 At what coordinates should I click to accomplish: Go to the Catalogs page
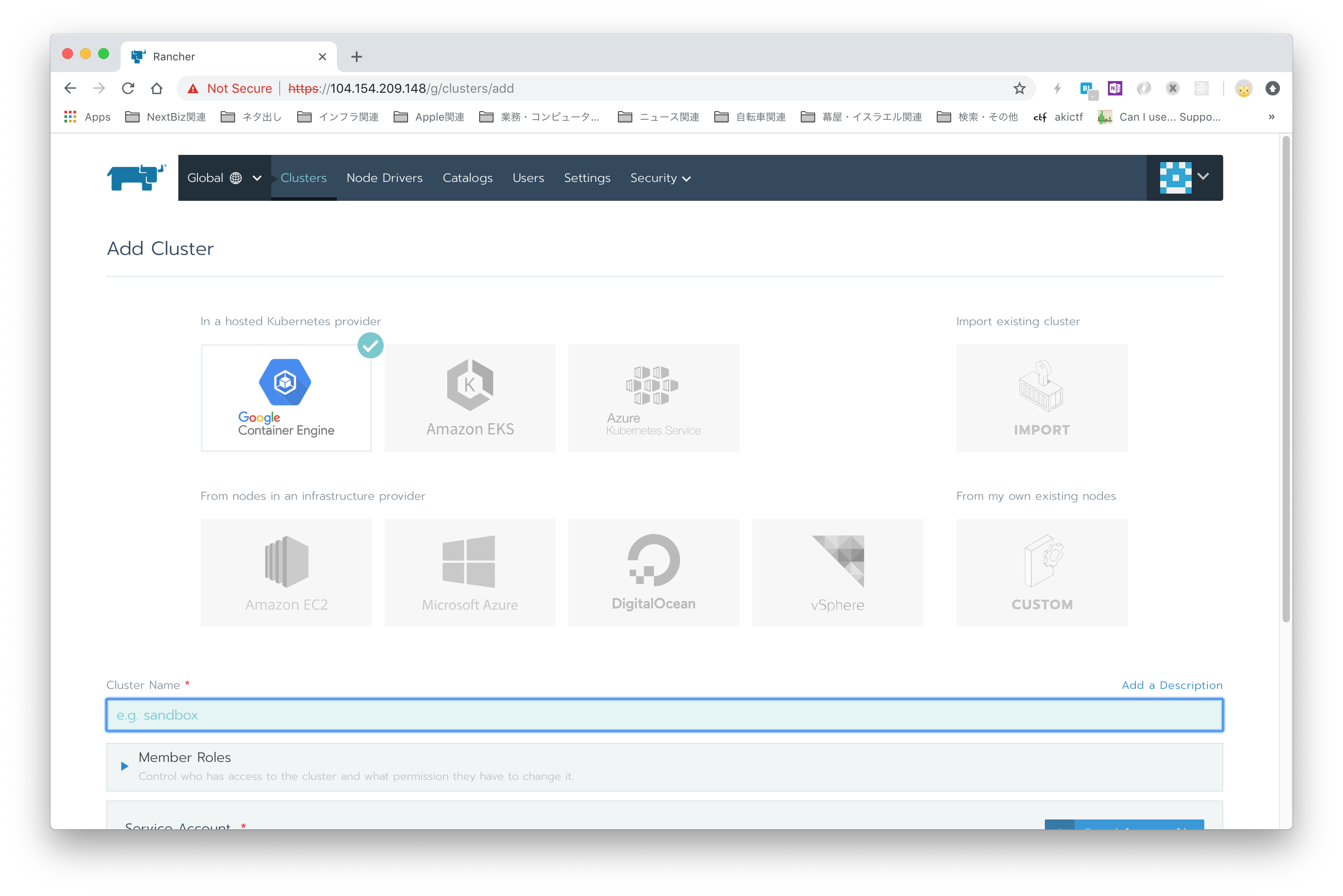[x=467, y=178]
